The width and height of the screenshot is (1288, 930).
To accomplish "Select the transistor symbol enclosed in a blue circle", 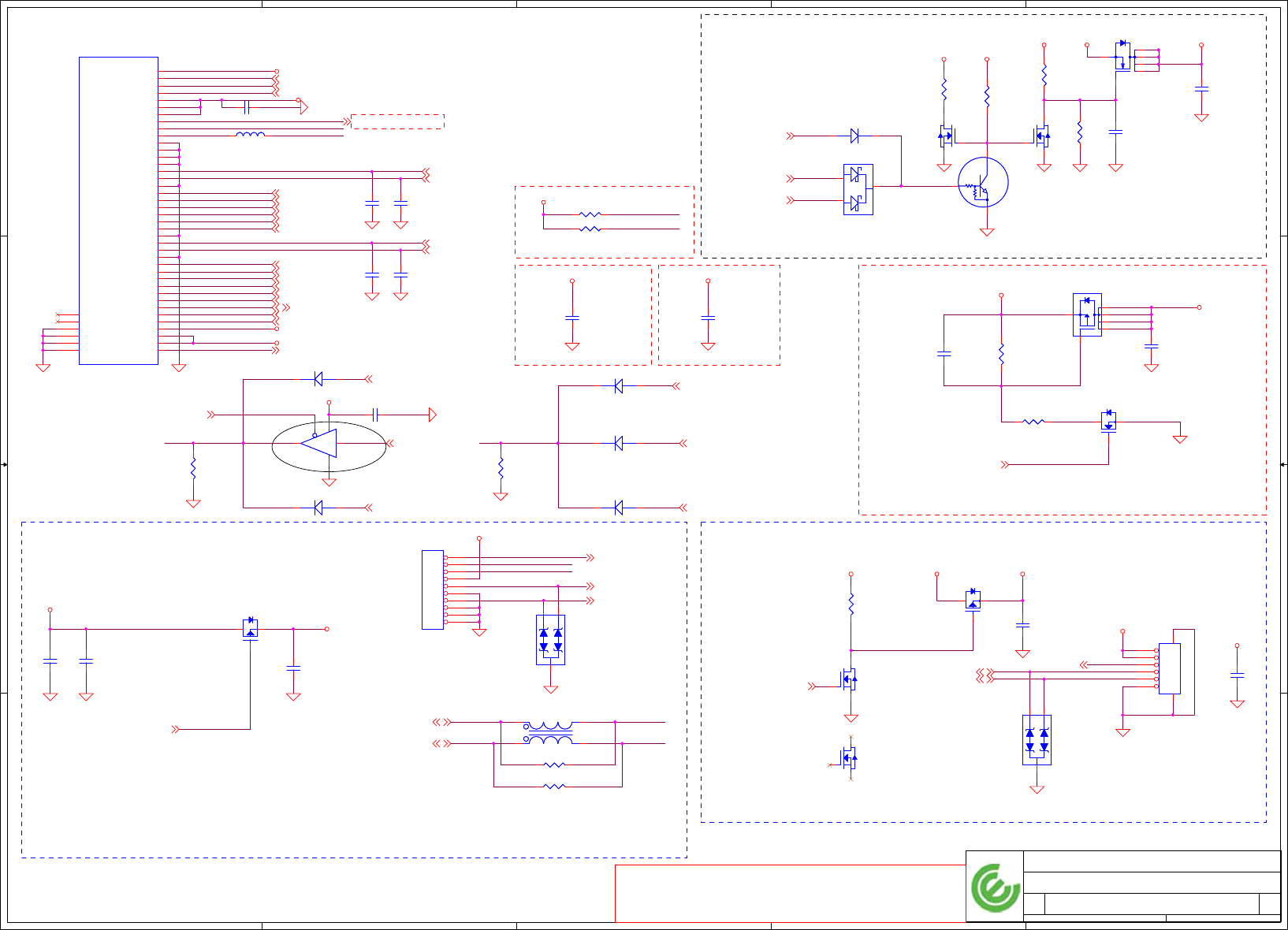I will [983, 182].
